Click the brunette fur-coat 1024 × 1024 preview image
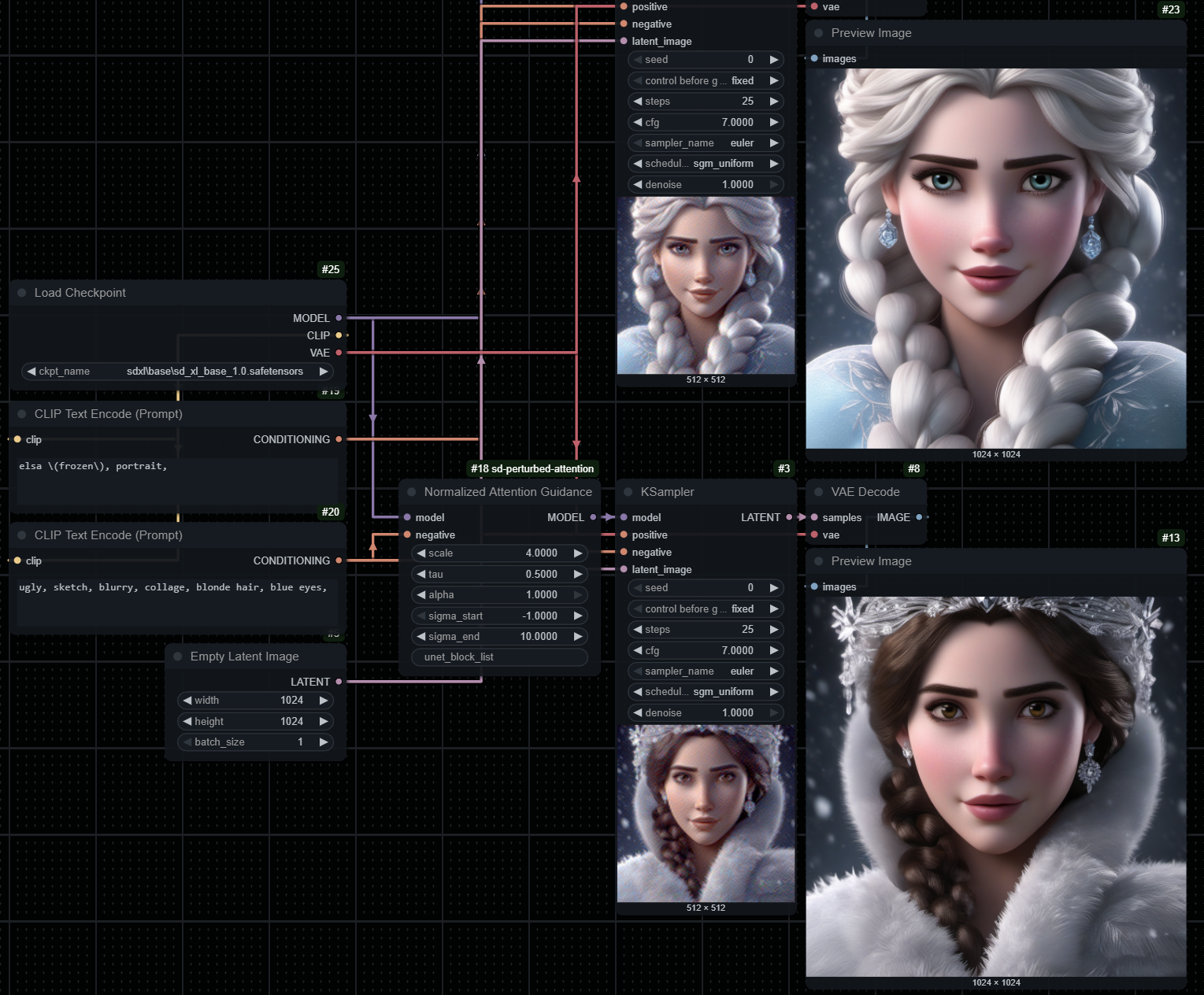 click(x=996, y=786)
